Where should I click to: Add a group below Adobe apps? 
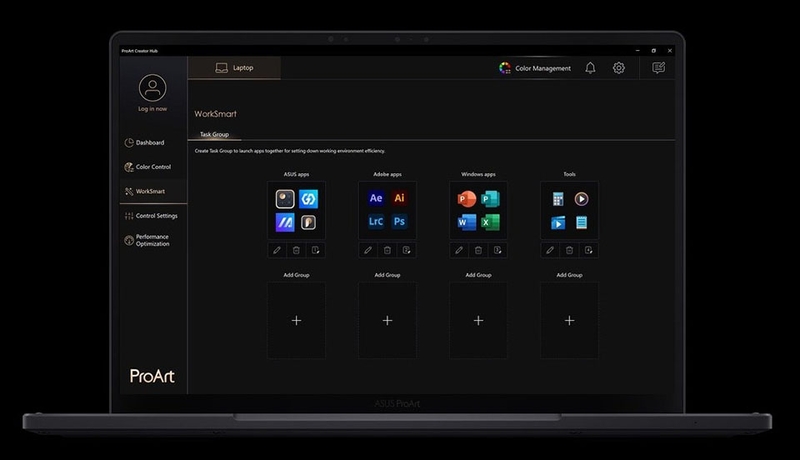pos(387,320)
